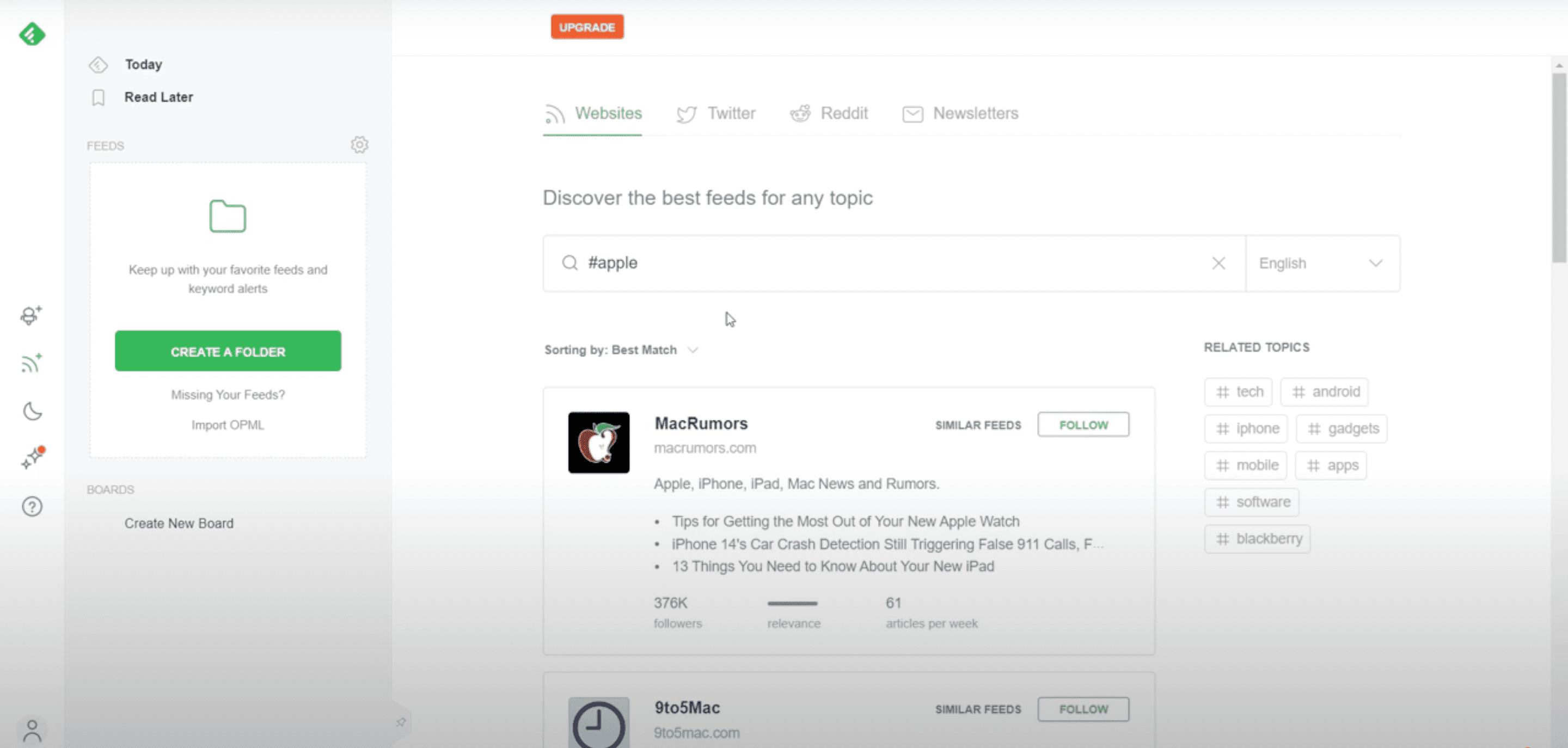Click Follow button for MacRumors feed
This screenshot has height=748, width=1568.
[x=1083, y=424]
